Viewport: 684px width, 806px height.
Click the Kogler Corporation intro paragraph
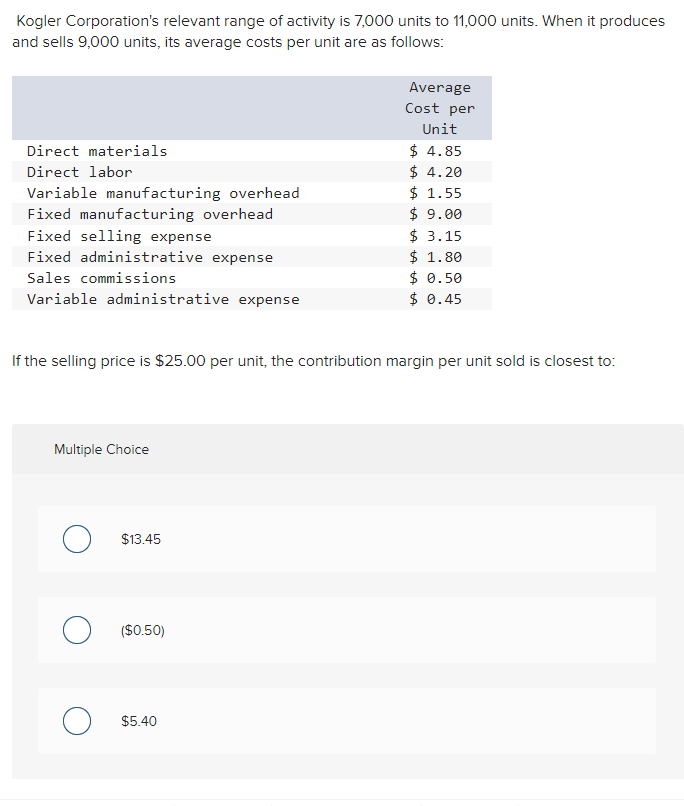click(x=339, y=31)
